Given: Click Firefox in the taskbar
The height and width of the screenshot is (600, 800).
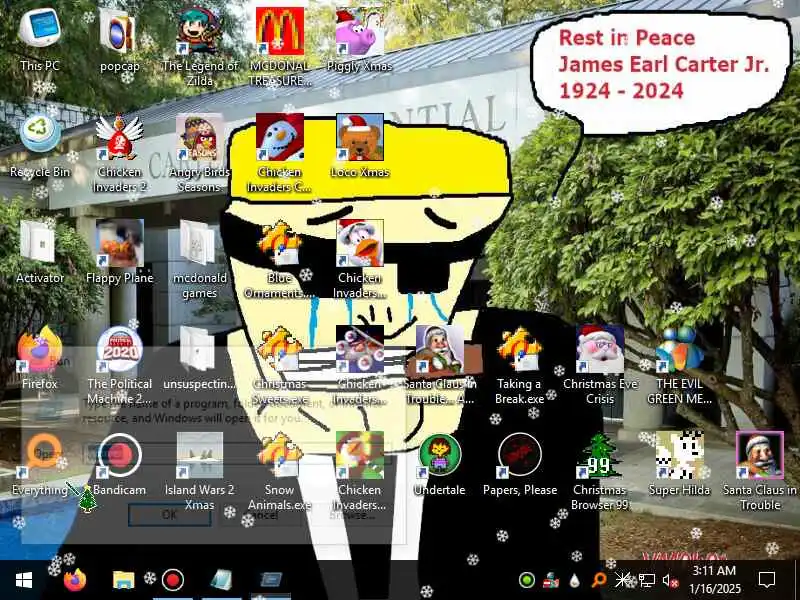Looking at the screenshot, I should tap(75, 580).
